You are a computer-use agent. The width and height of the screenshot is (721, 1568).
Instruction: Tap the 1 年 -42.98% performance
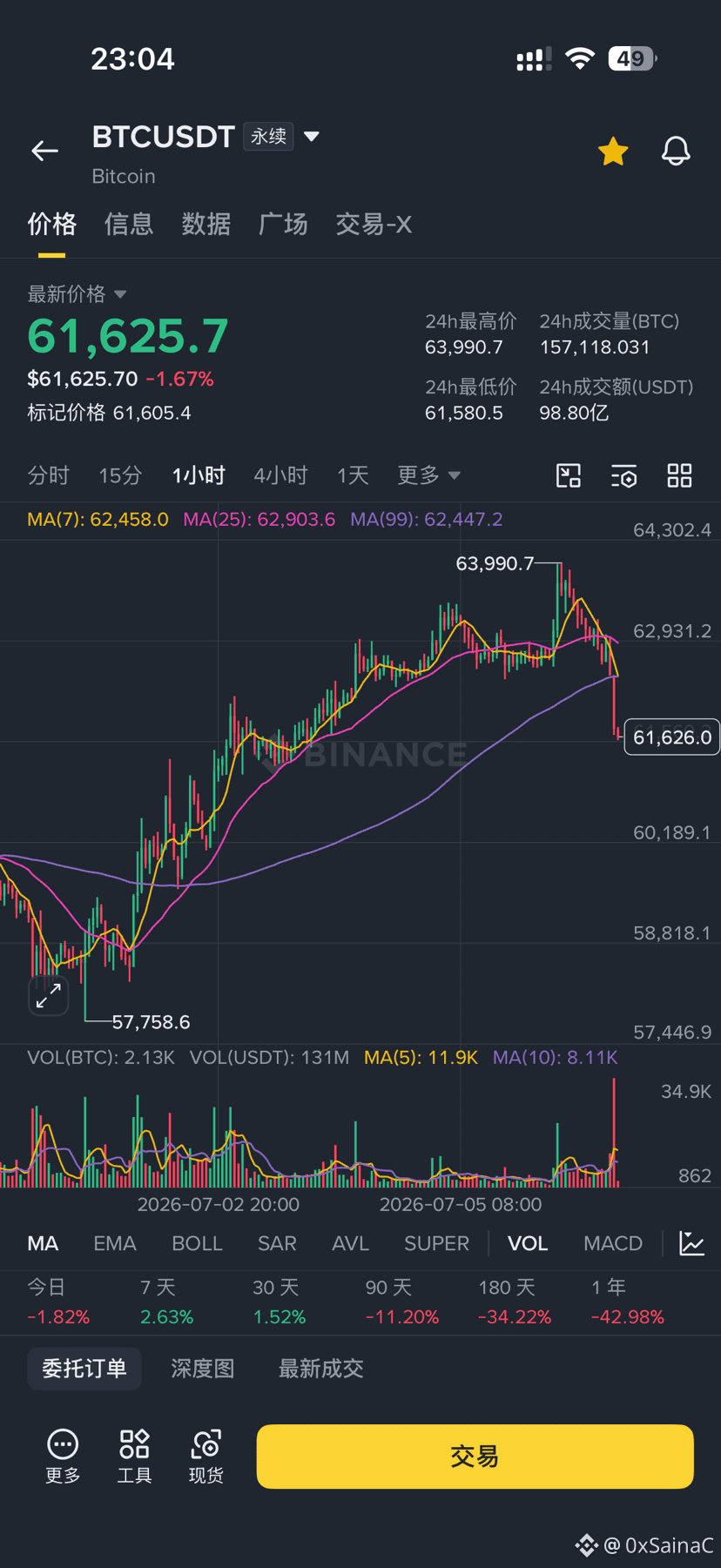(x=627, y=1302)
